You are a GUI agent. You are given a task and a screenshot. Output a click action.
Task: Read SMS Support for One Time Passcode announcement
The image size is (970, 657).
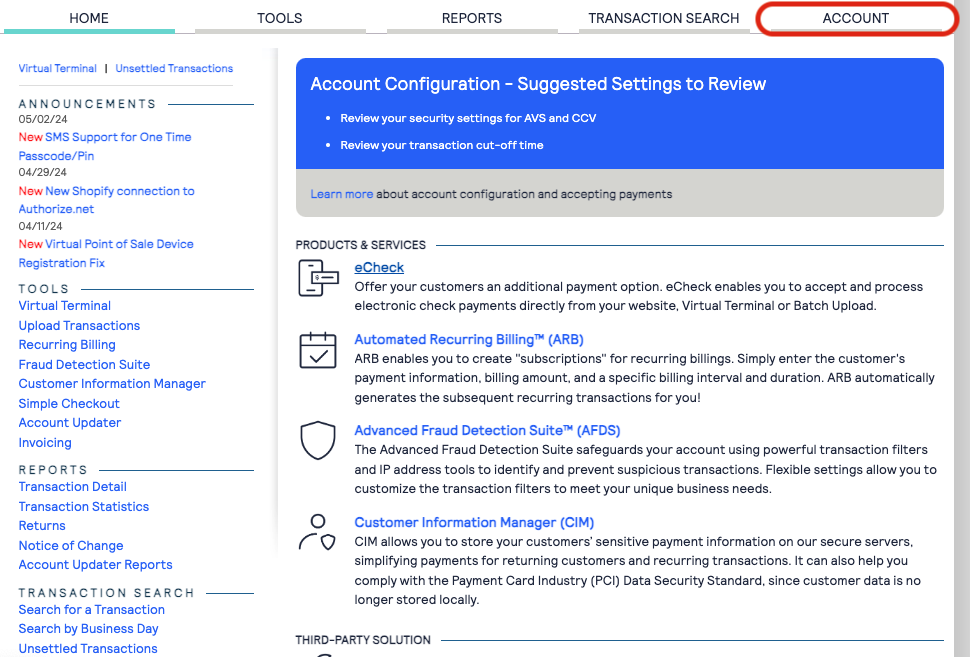pos(117,137)
